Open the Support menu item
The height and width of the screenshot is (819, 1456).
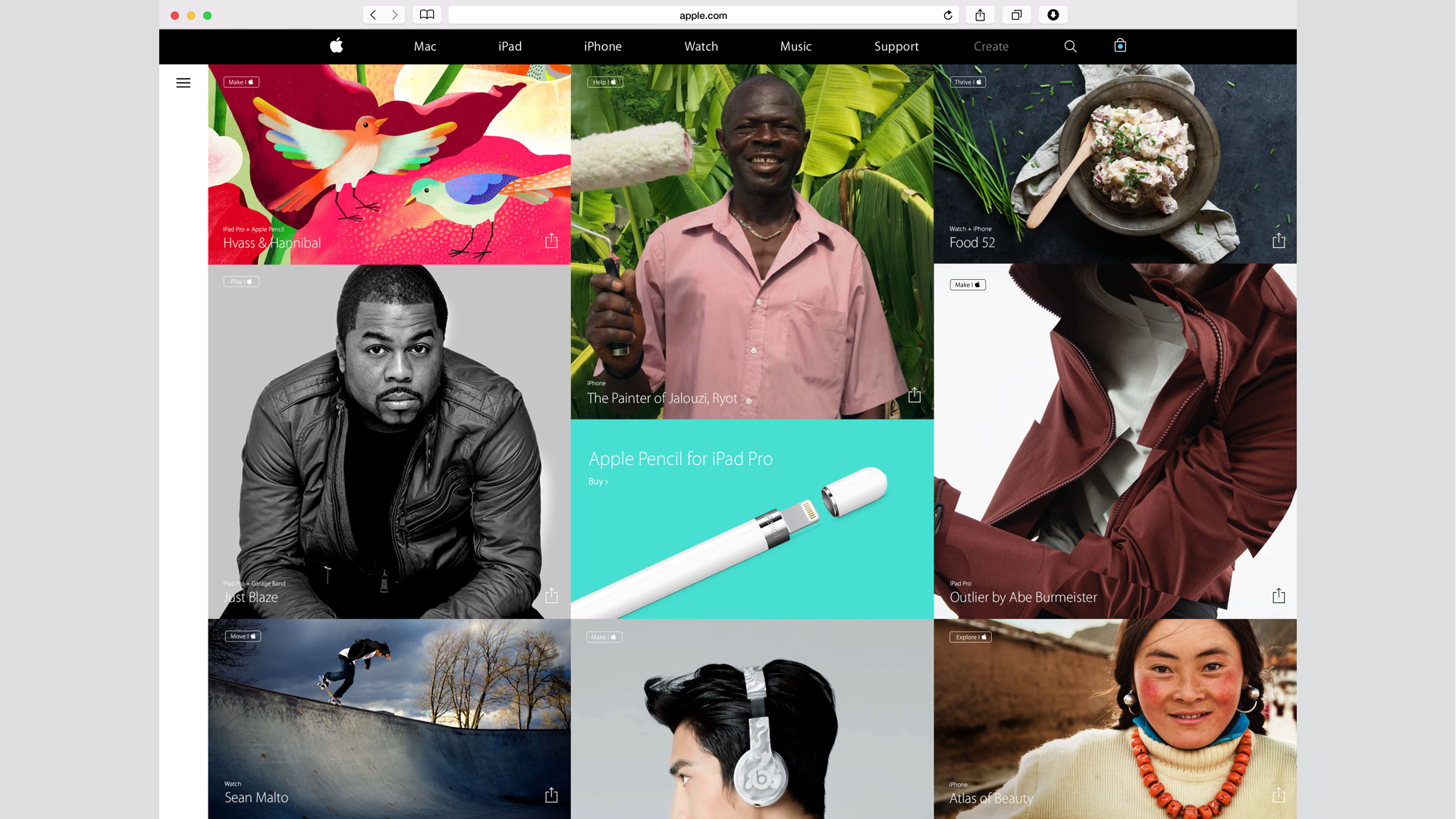pos(896,46)
